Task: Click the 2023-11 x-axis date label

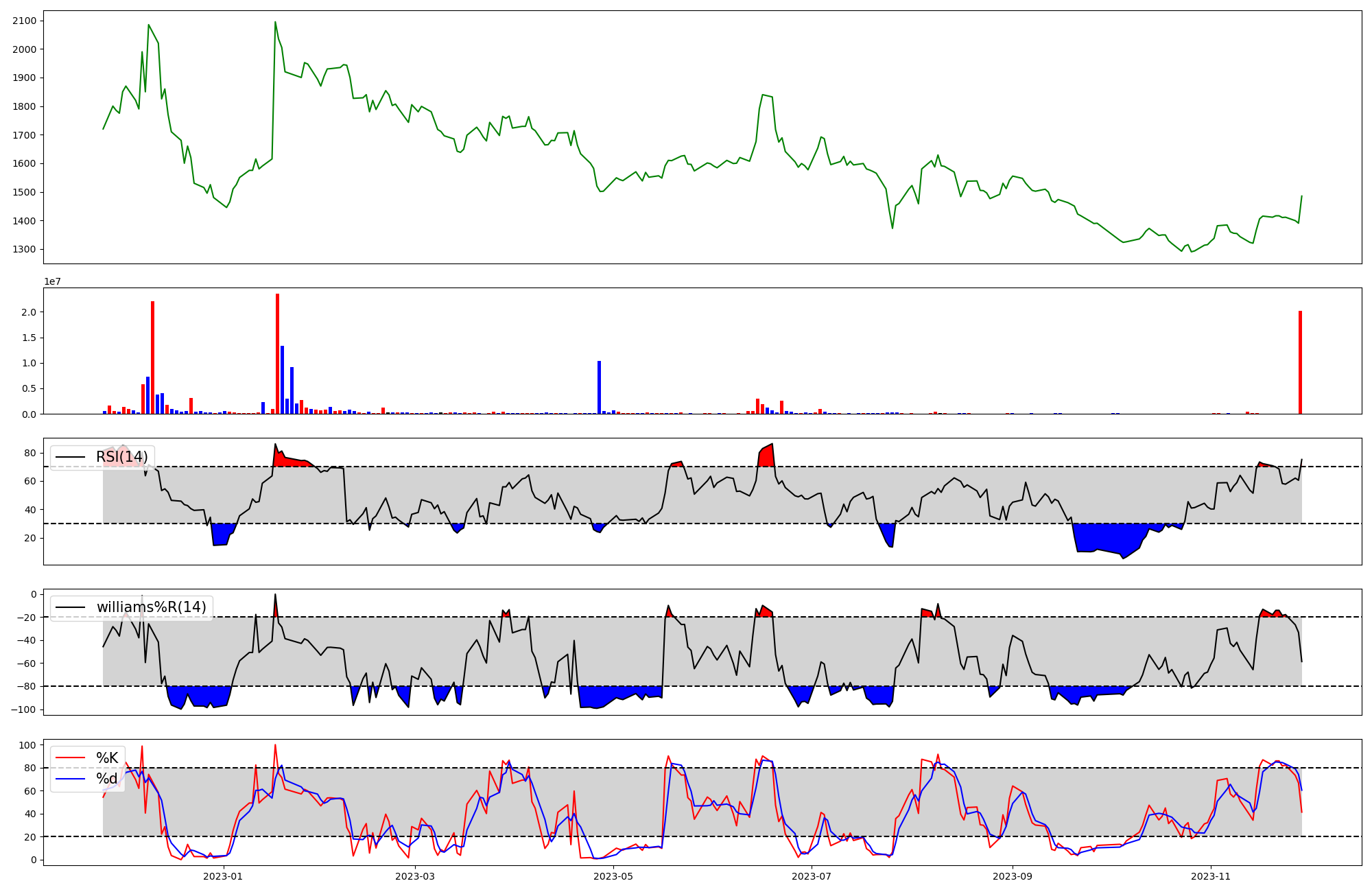Action: [x=1211, y=876]
